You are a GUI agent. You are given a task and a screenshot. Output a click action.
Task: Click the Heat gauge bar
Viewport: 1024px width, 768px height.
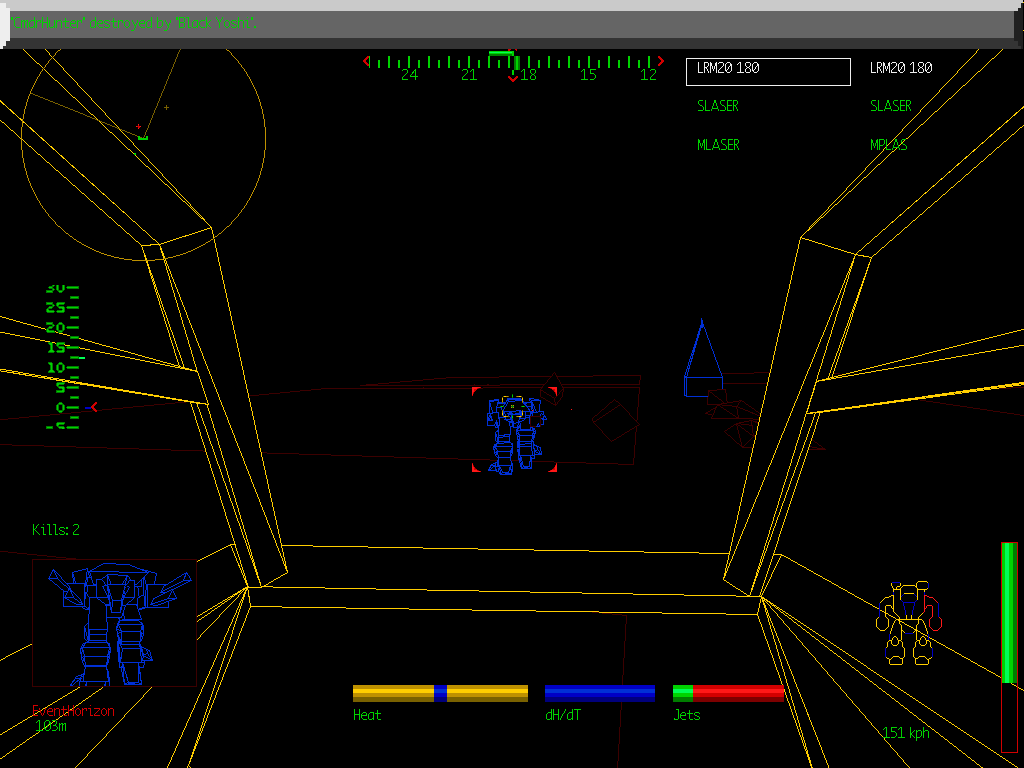[440, 693]
